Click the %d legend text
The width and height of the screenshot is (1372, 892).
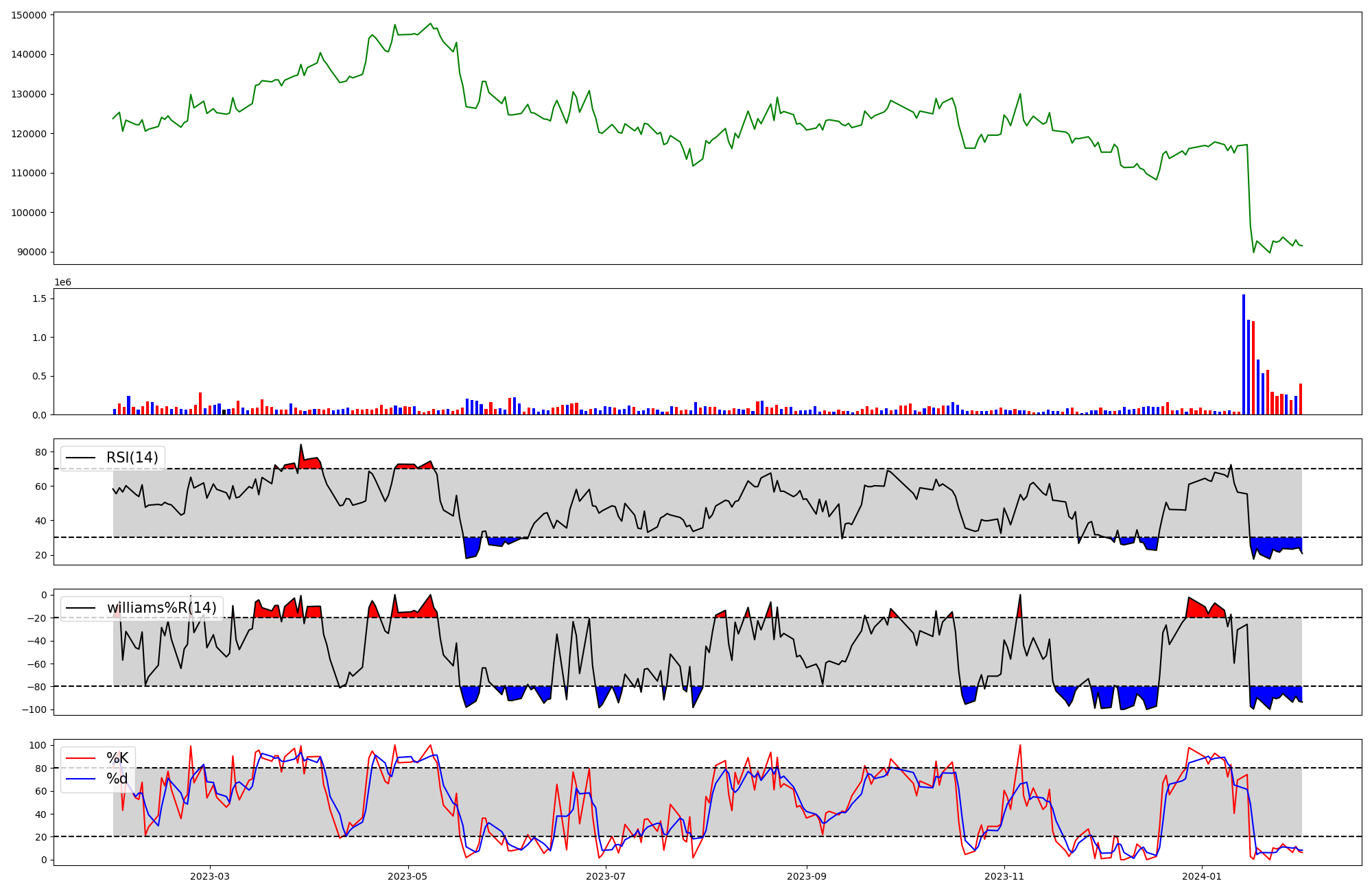[117, 779]
